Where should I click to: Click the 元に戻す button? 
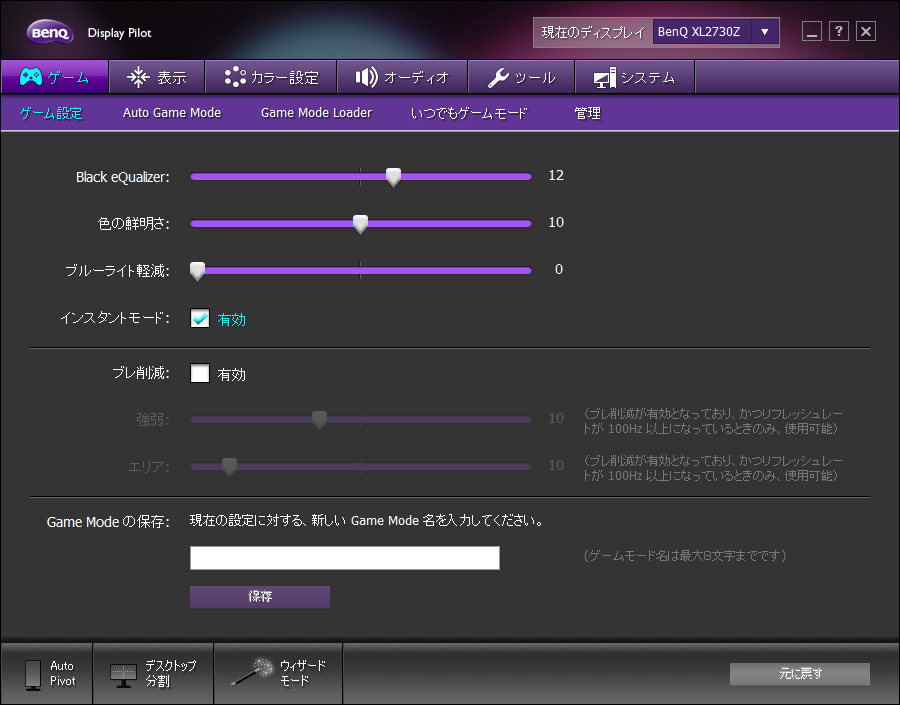pyautogui.click(x=800, y=673)
